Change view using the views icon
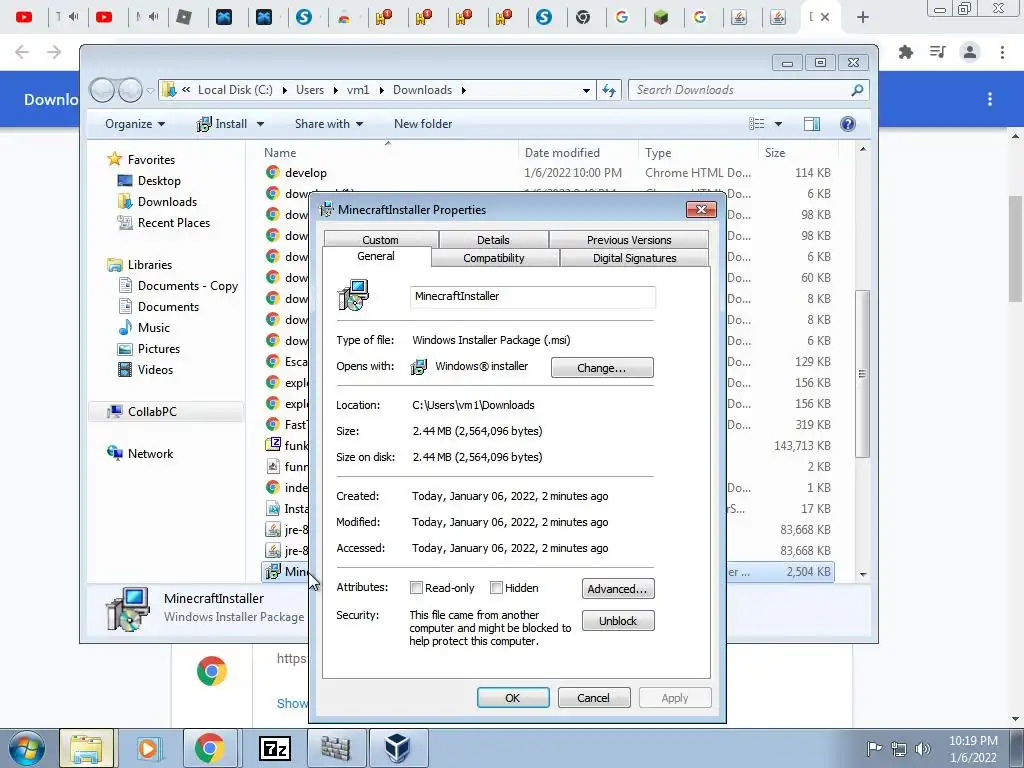 click(x=757, y=123)
